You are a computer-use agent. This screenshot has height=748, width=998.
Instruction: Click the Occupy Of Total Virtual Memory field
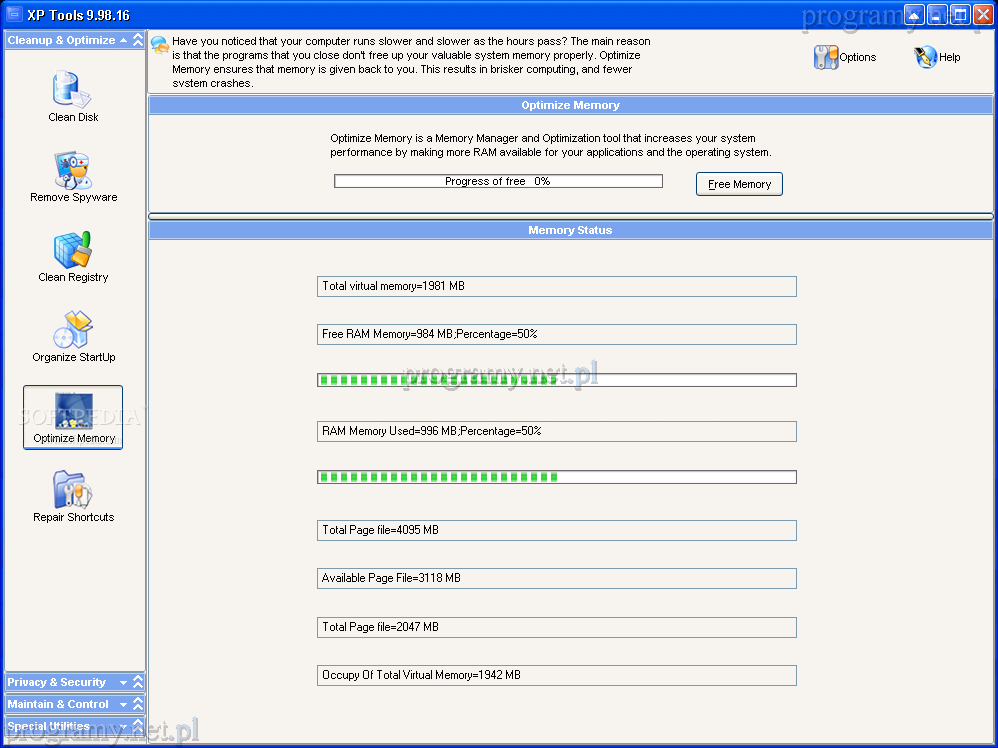556,675
